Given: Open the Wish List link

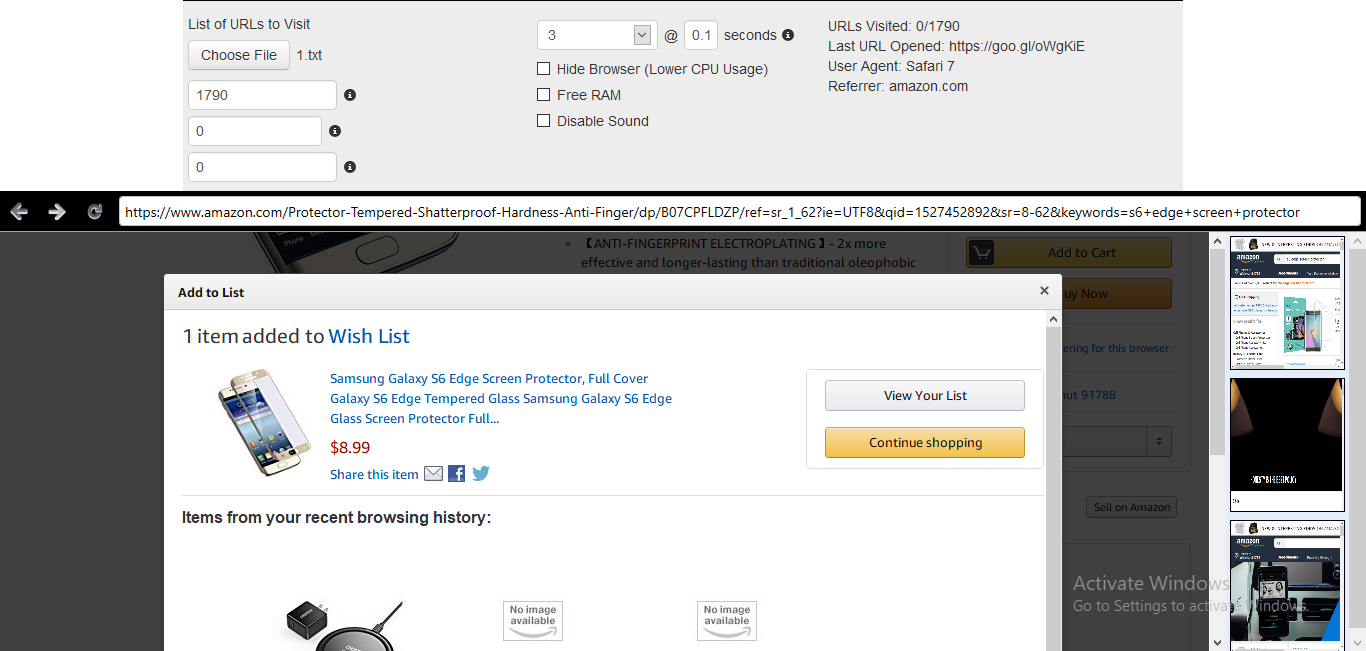Looking at the screenshot, I should (x=369, y=336).
